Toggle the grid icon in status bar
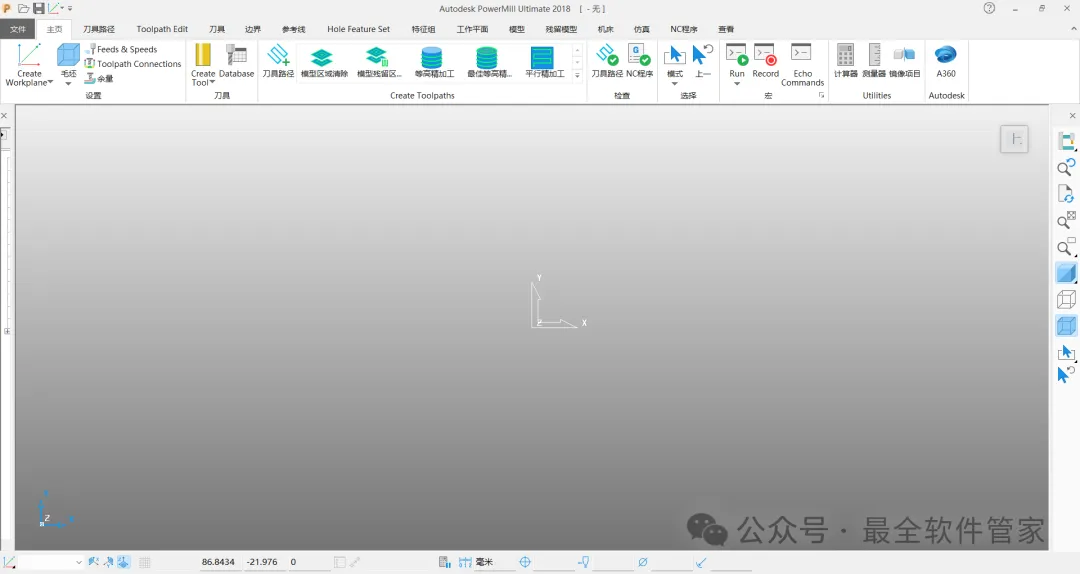 (145, 562)
